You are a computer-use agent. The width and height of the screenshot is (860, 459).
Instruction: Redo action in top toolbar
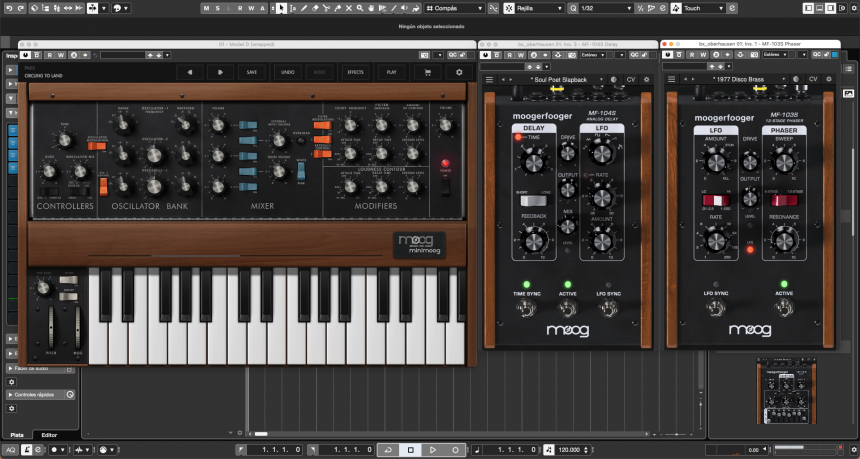[21, 8]
